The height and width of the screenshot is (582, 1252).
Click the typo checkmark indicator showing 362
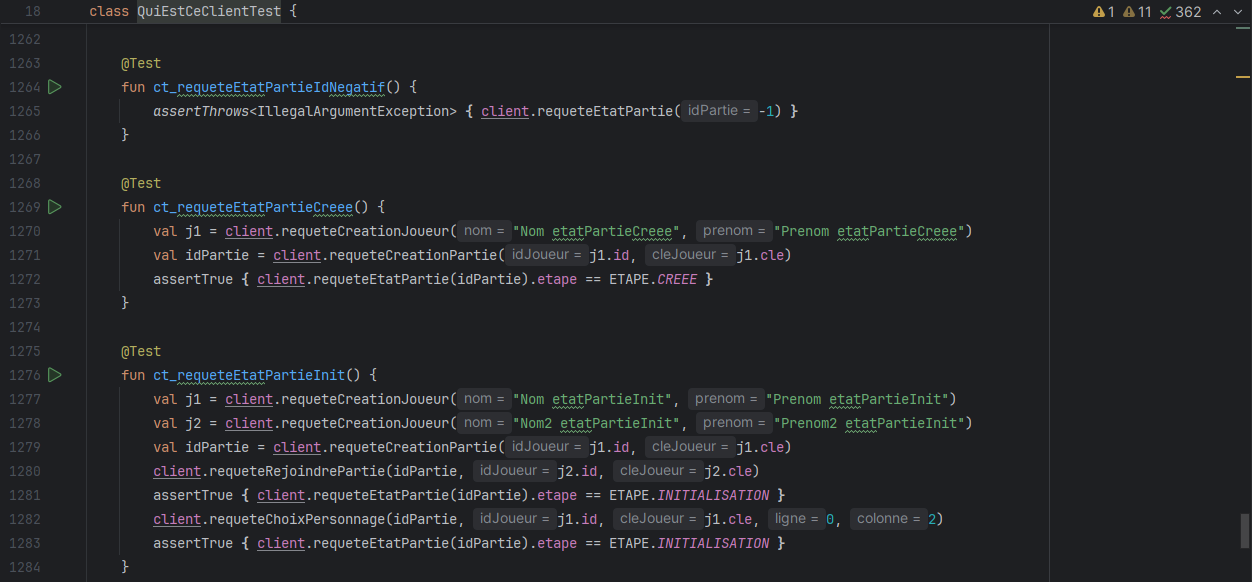(1181, 12)
